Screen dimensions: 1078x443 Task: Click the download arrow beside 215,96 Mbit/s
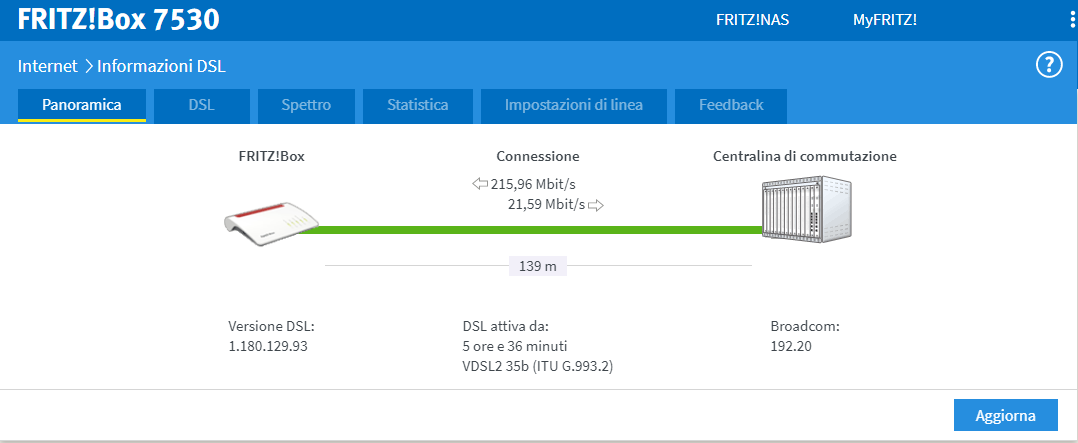479,184
